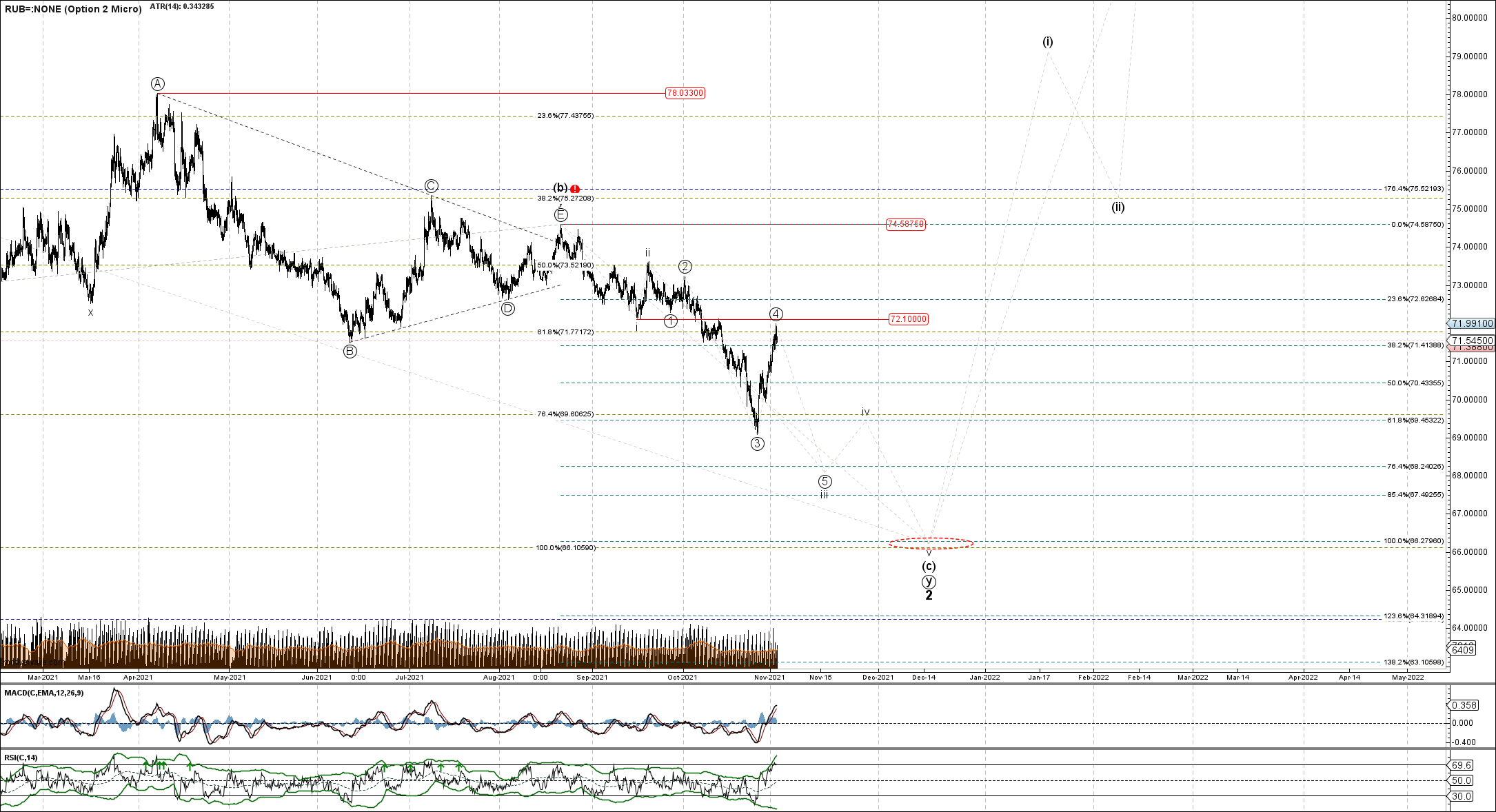Select the circled D wave label
Image resolution: width=1496 pixels, height=812 pixels.
507,309
